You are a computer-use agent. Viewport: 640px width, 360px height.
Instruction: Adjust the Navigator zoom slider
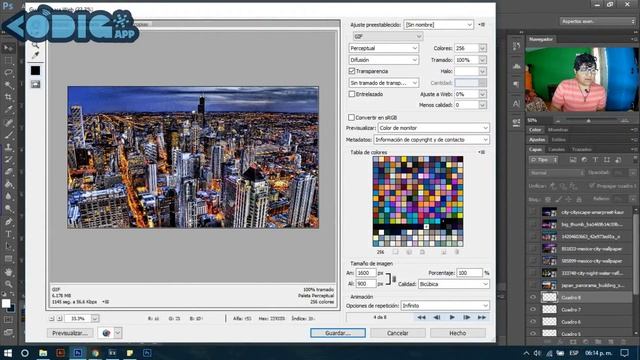pyautogui.click(x=588, y=121)
